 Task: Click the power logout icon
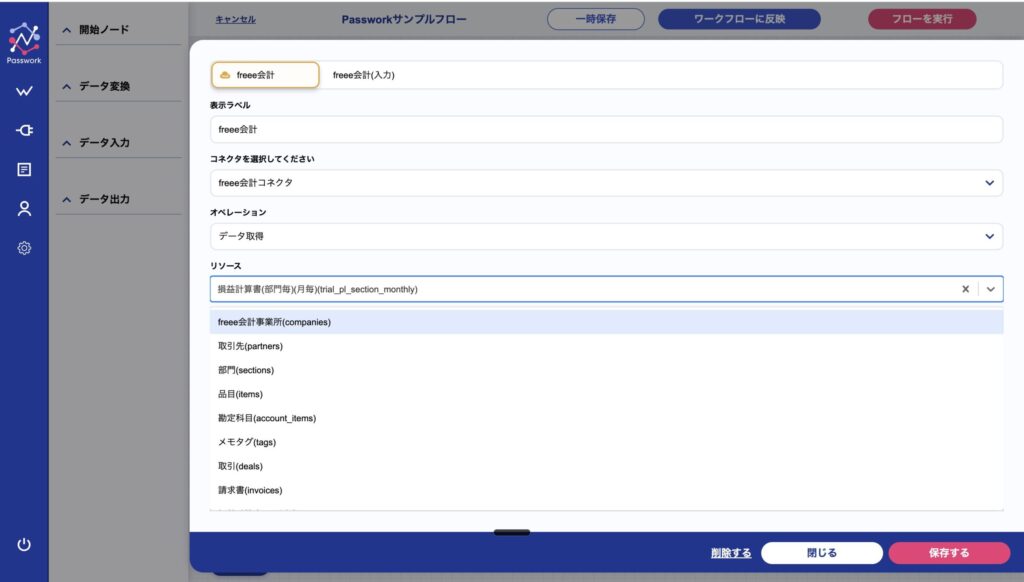(x=24, y=544)
